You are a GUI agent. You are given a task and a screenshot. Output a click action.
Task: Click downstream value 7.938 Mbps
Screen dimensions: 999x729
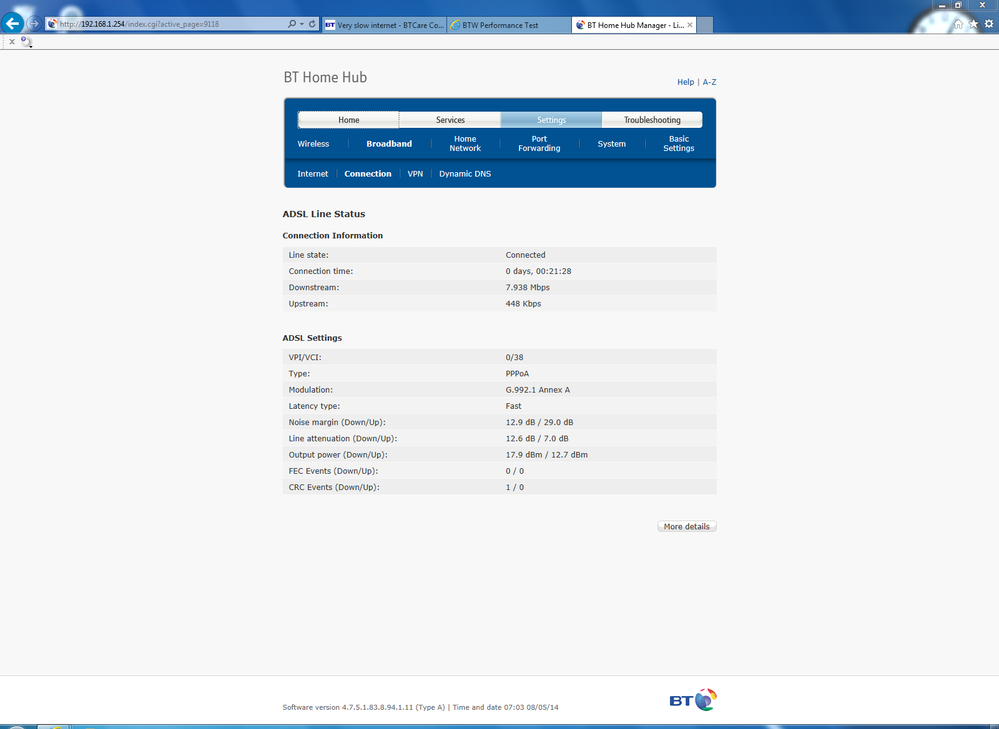click(x=528, y=287)
